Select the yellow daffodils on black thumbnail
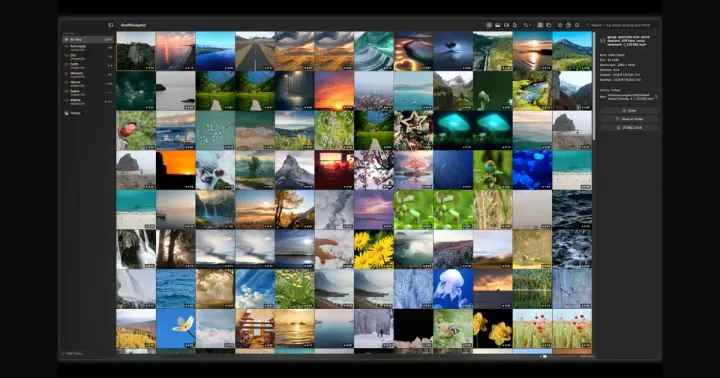The height and width of the screenshot is (378, 720). (x=493, y=328)
